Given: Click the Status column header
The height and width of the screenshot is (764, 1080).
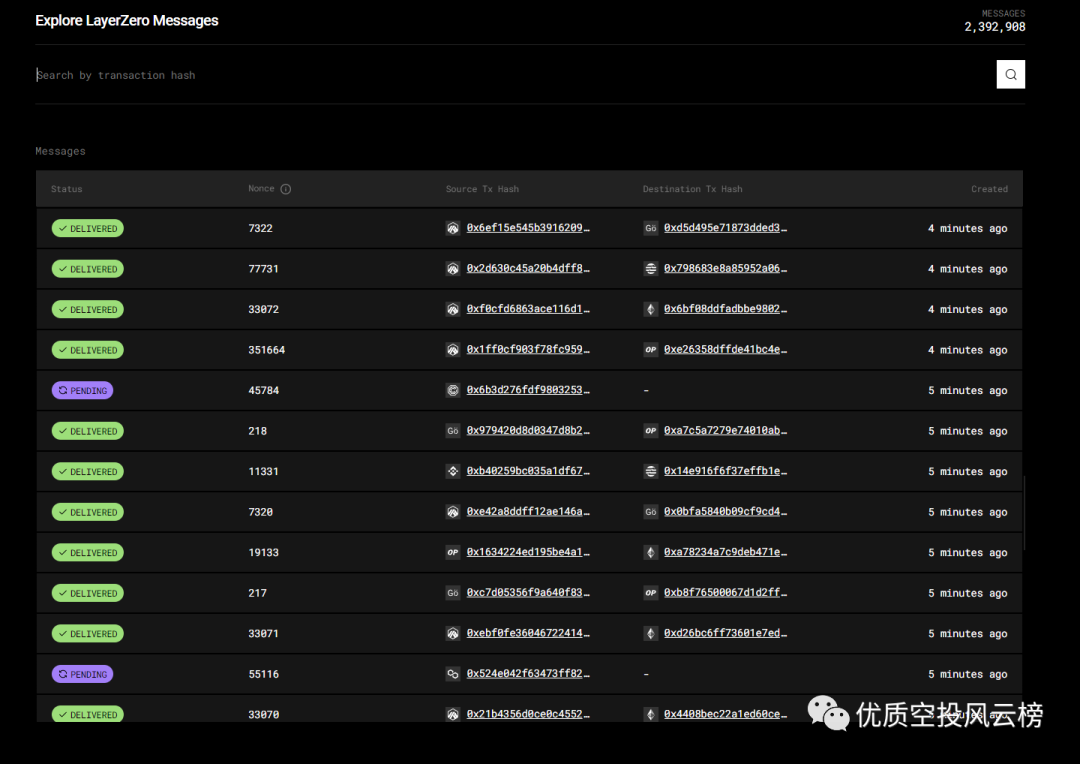Looking at the screenshot, I should (x=66, y=189).
